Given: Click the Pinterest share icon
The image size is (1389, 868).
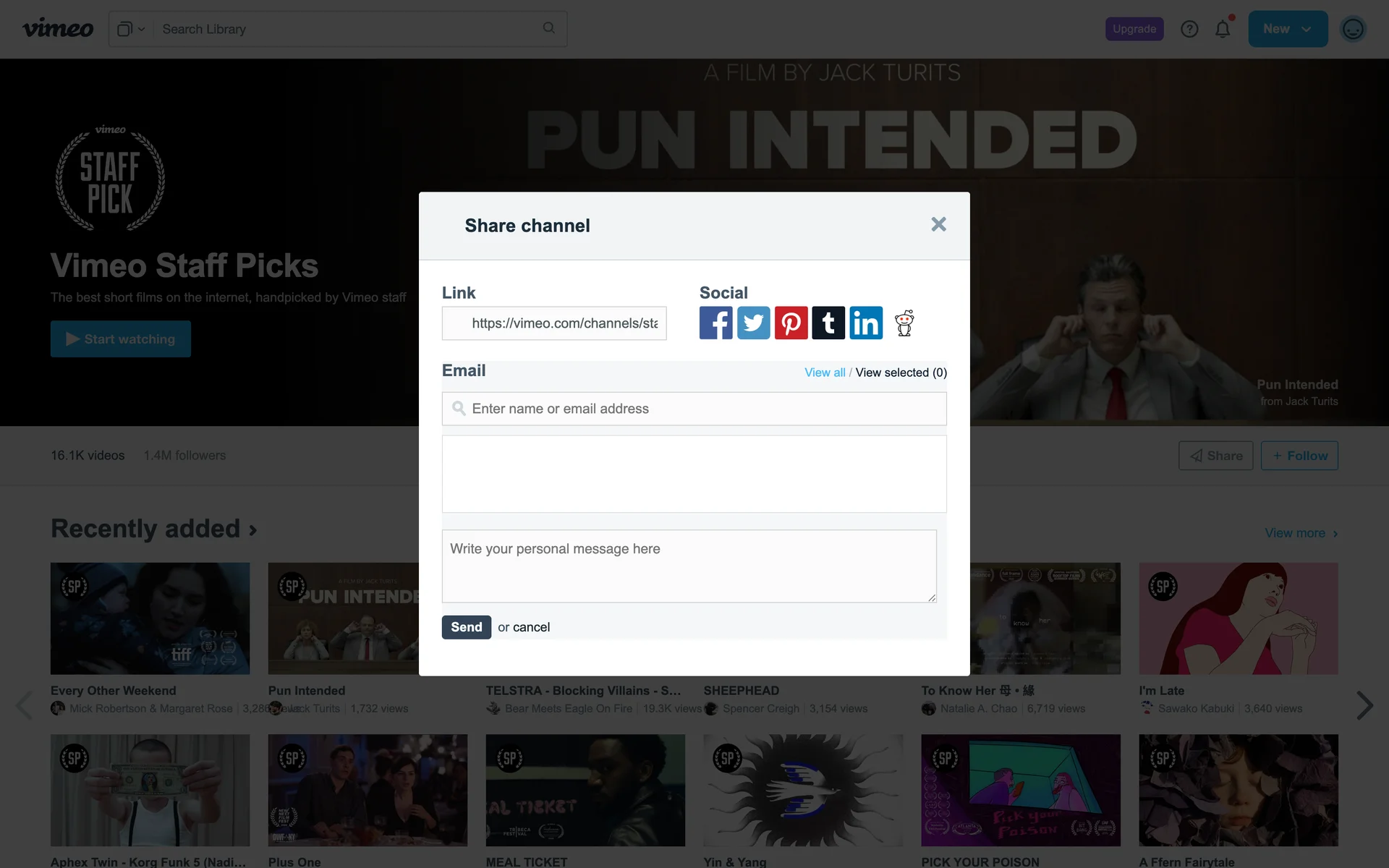Looking at the screenshot, I should pyautogui.click(x=791, y=323).
